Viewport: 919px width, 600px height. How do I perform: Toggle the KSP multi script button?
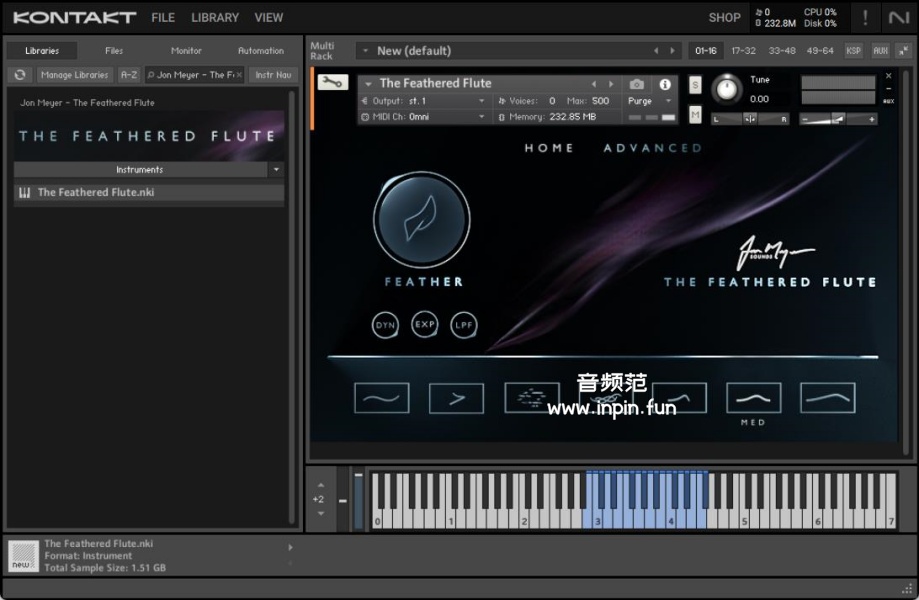[853, 51]
